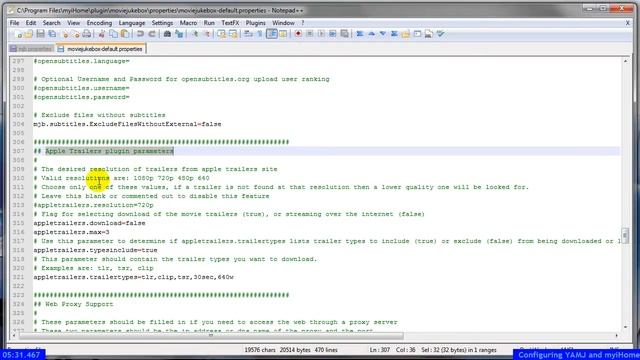Click line "#opensubtitles.username="
640x360 pixels.
coord(81,88)
